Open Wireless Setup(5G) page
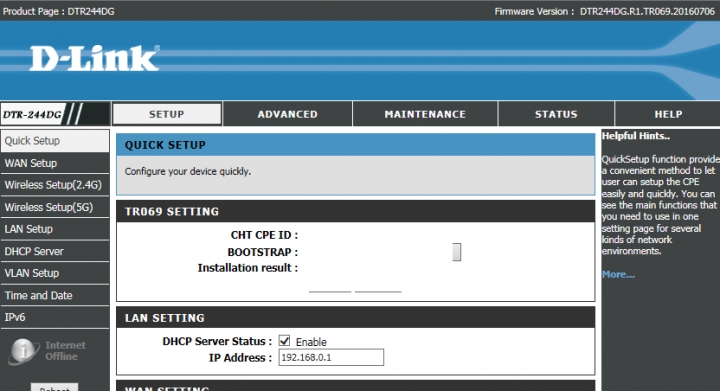This screenshot has height=391, width=720. tap(55, 207)
